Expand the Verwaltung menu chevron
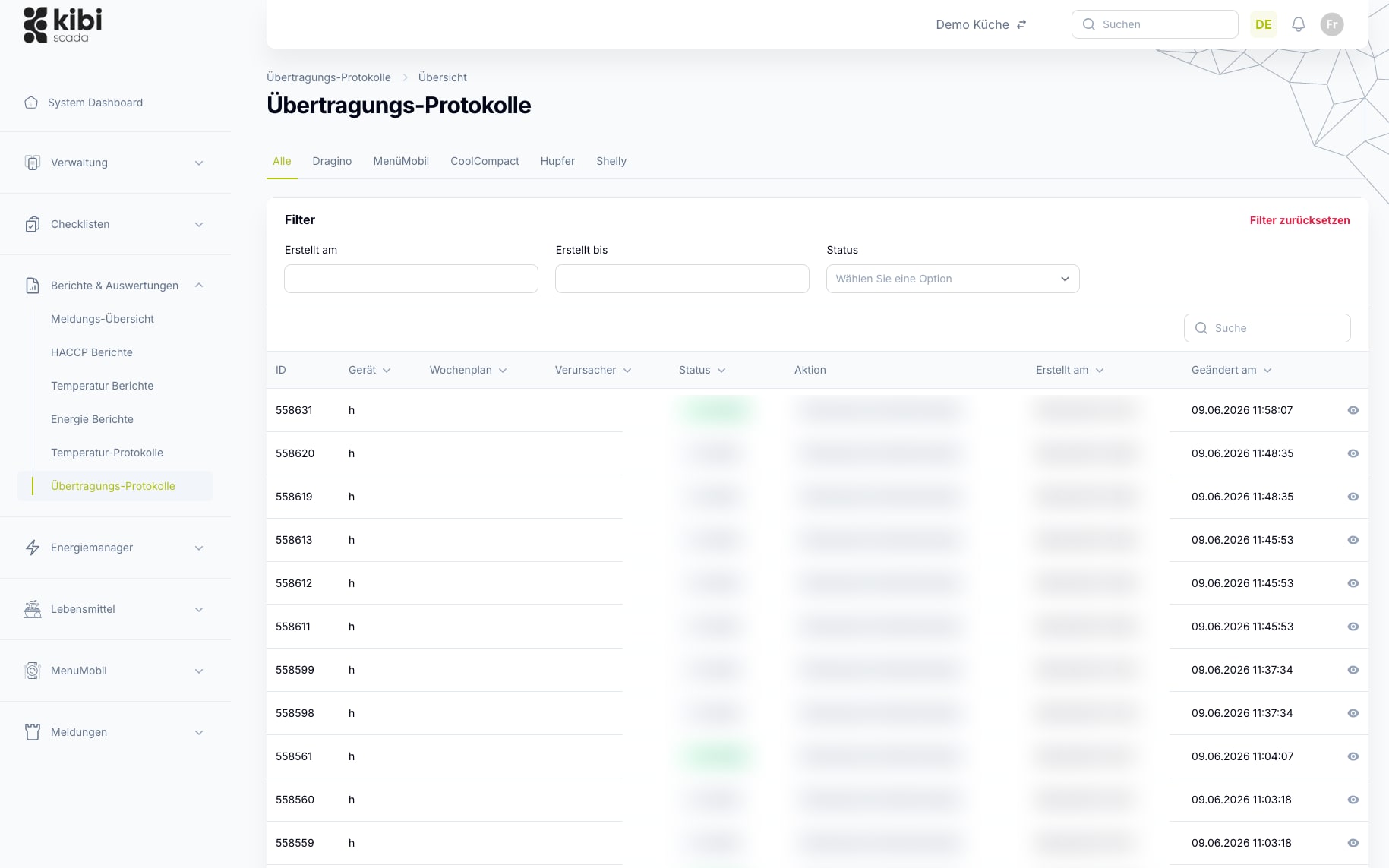The width and height of the screenshot is (1389, 868). pyautogui.click(x=199, y=163)
